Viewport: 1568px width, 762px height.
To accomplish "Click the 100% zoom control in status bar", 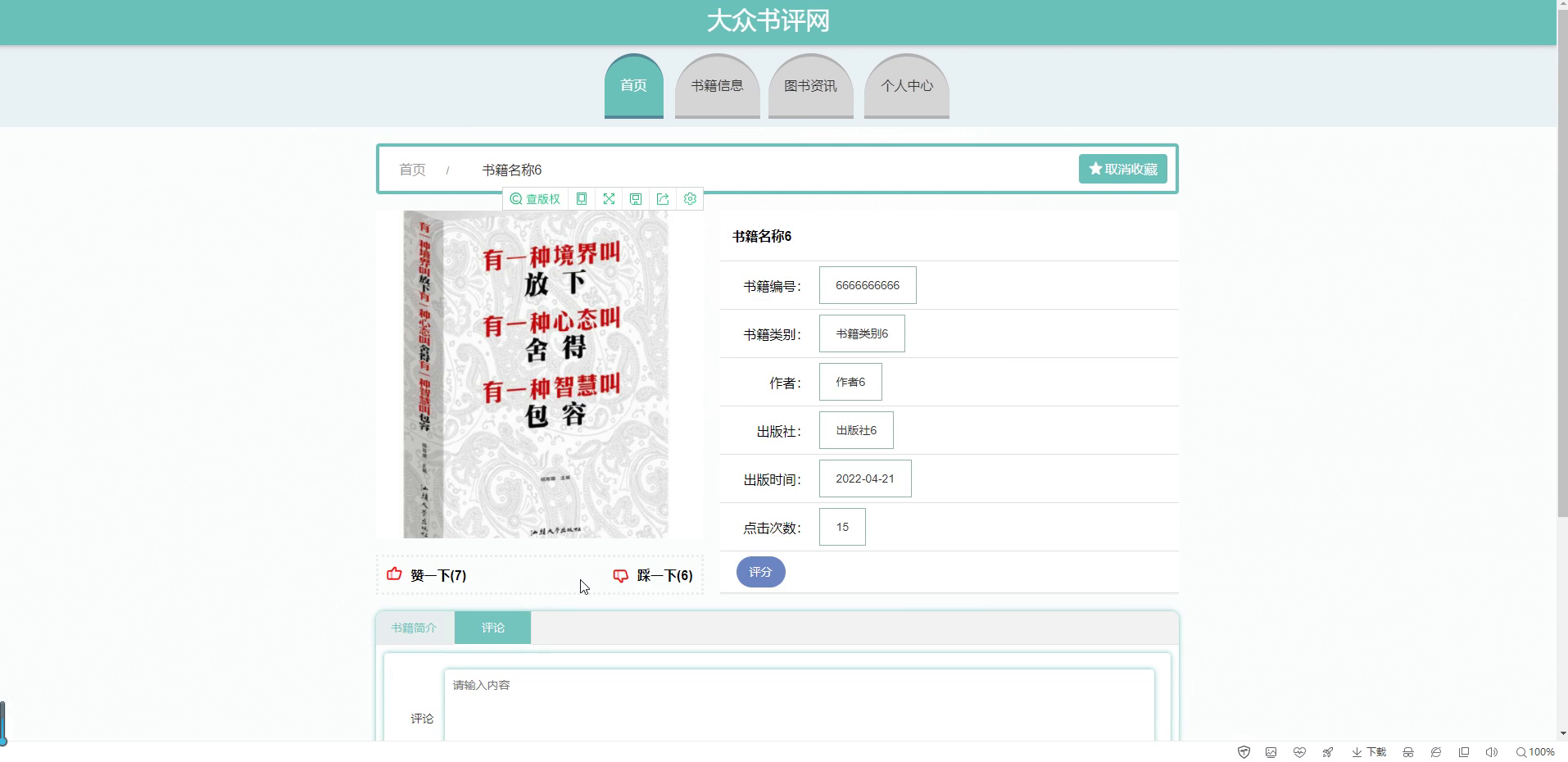I will pos(1535,752).
